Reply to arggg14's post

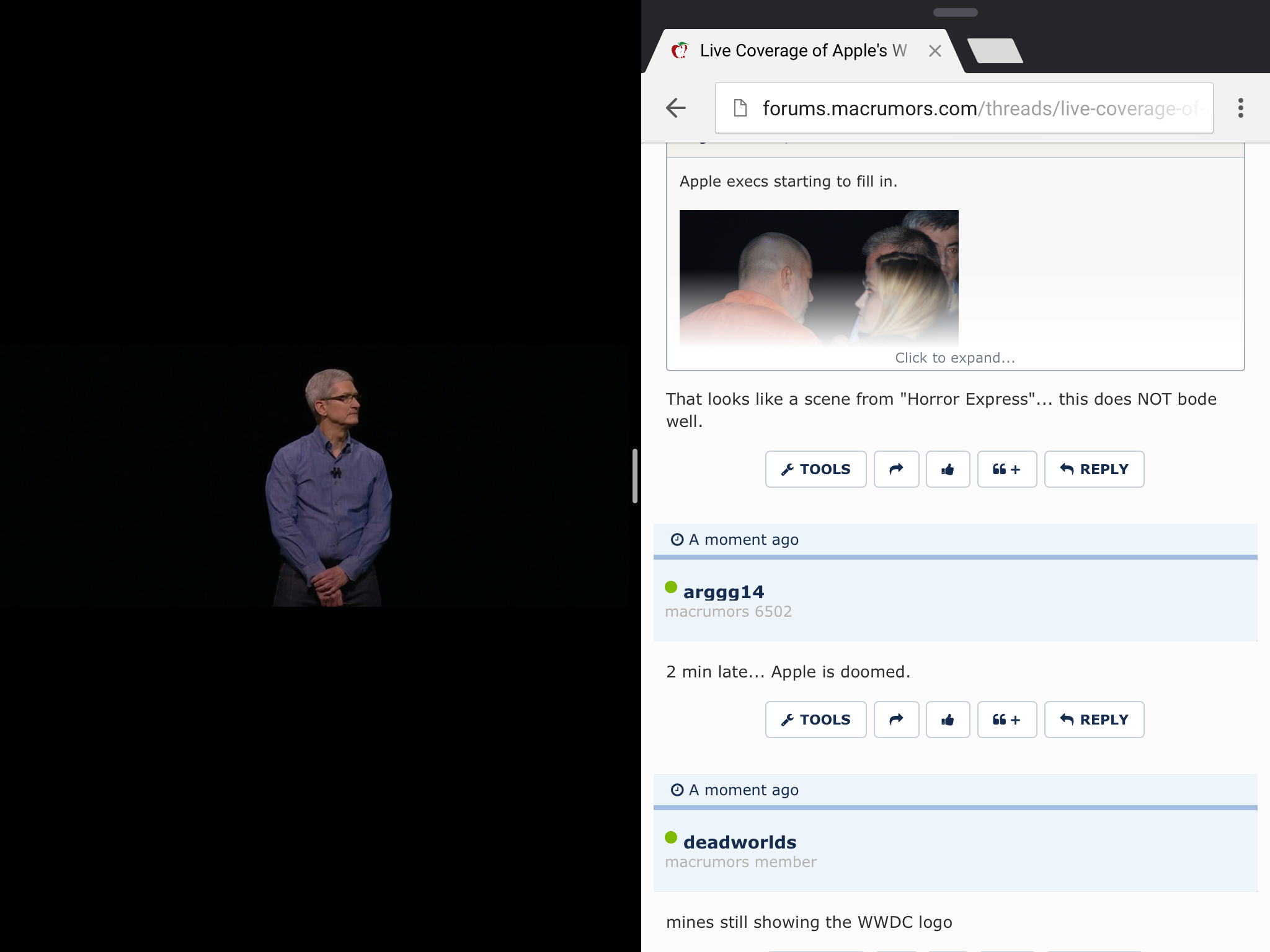(1094, 720)
